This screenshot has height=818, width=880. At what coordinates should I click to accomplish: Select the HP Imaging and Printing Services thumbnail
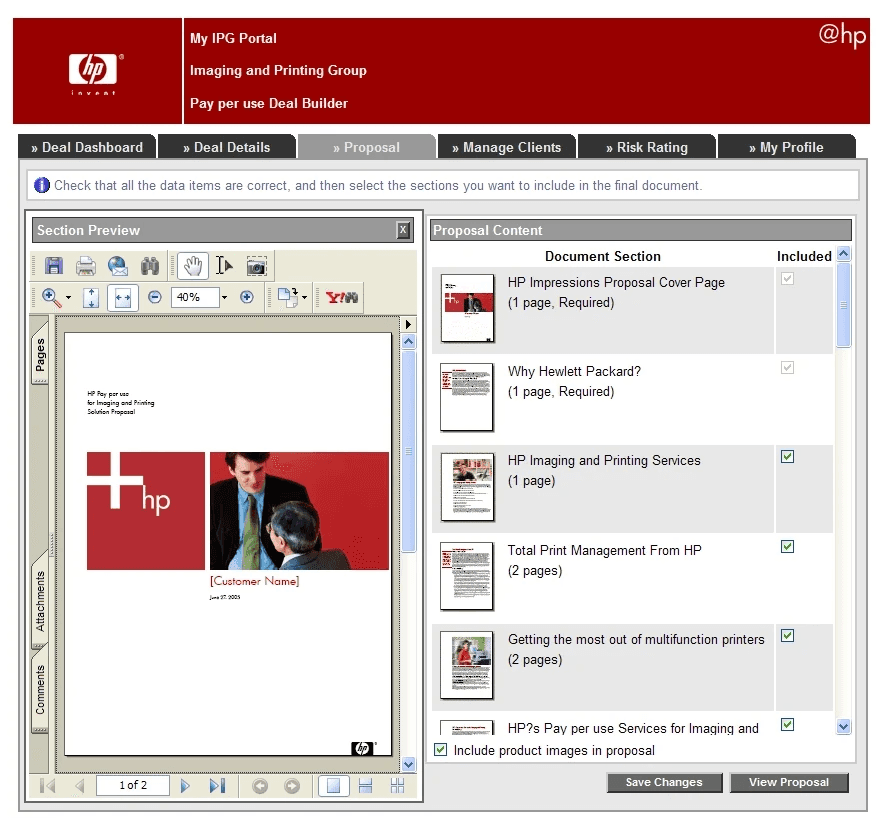pos(468,487)
